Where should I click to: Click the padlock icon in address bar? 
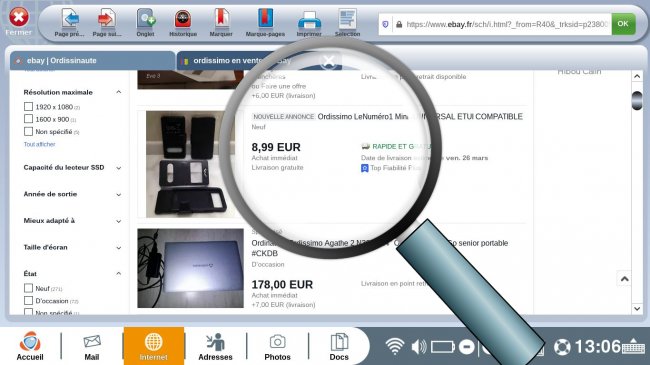pos(399,24)
